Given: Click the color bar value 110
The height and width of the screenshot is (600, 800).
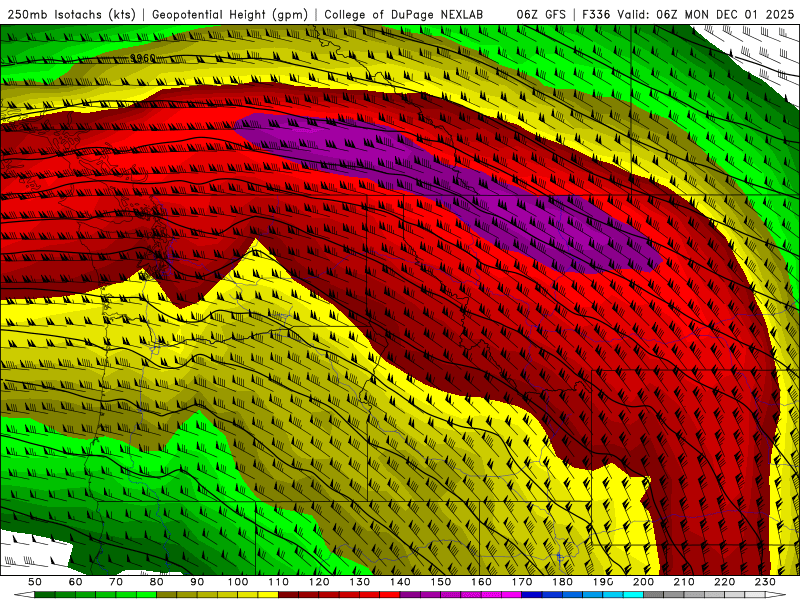Looking at the screenshot, I should click(279, 582).
